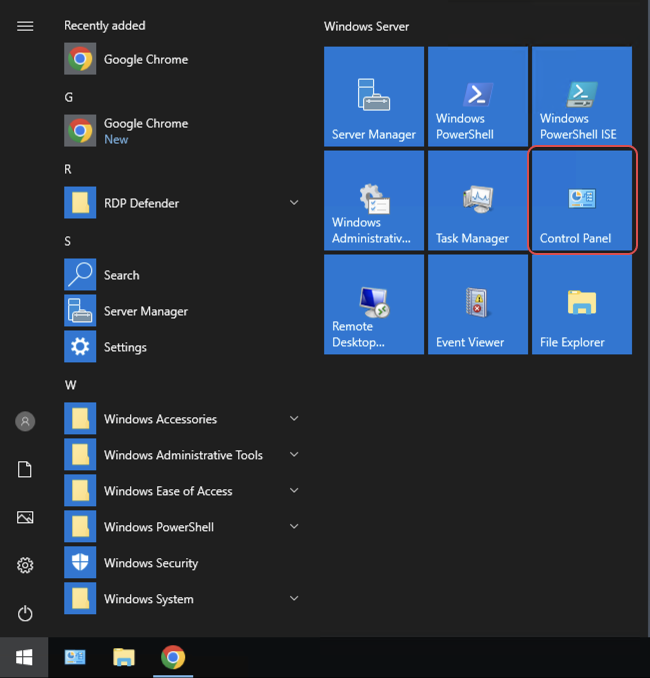Click the Windows PowerShell folder label
This screenshot has height=678, width=650.
159,527
